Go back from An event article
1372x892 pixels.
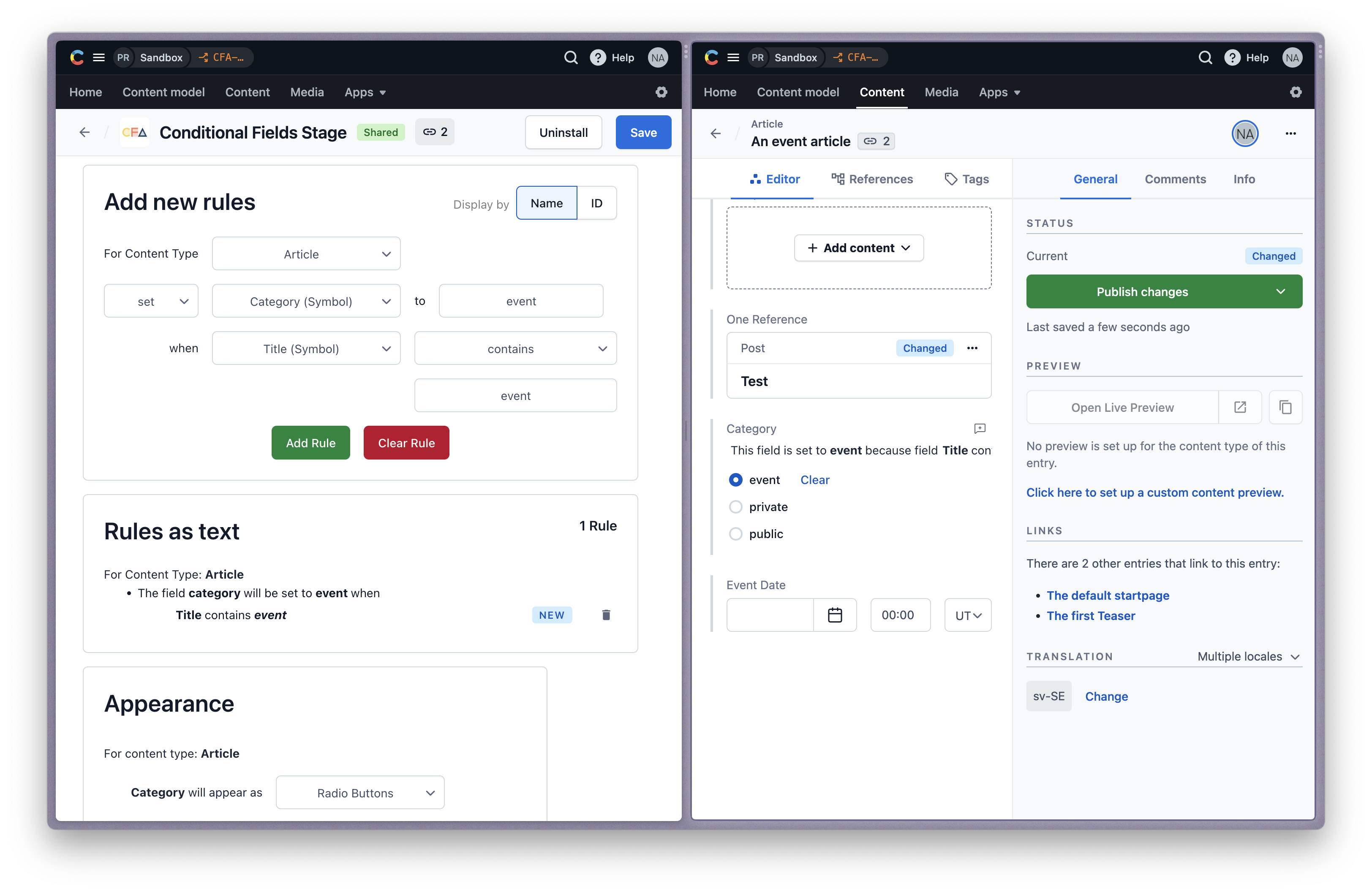[x=716, y=134]
